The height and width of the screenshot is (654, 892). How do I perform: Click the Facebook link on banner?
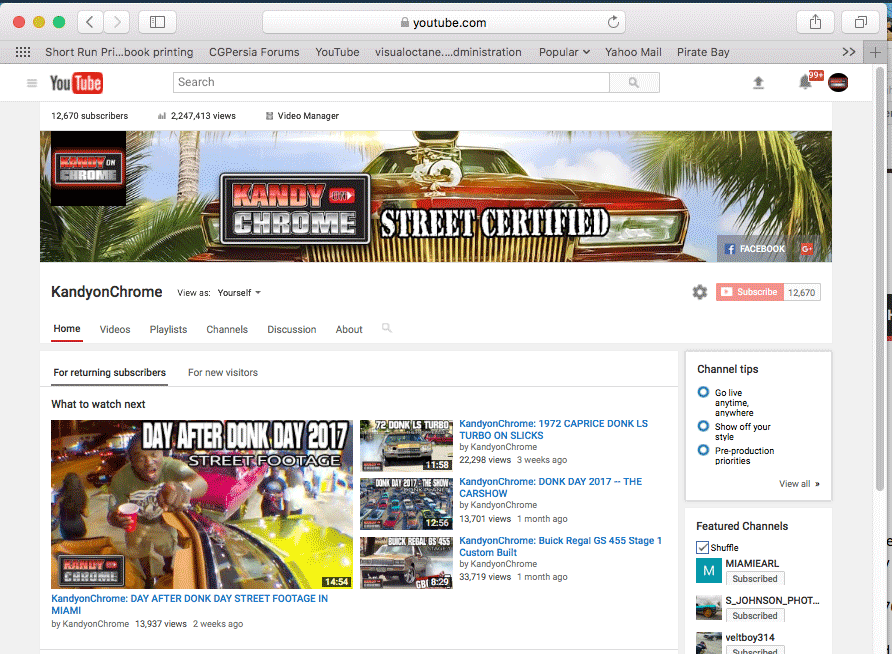pyautogui.click(x=755, y=249)
